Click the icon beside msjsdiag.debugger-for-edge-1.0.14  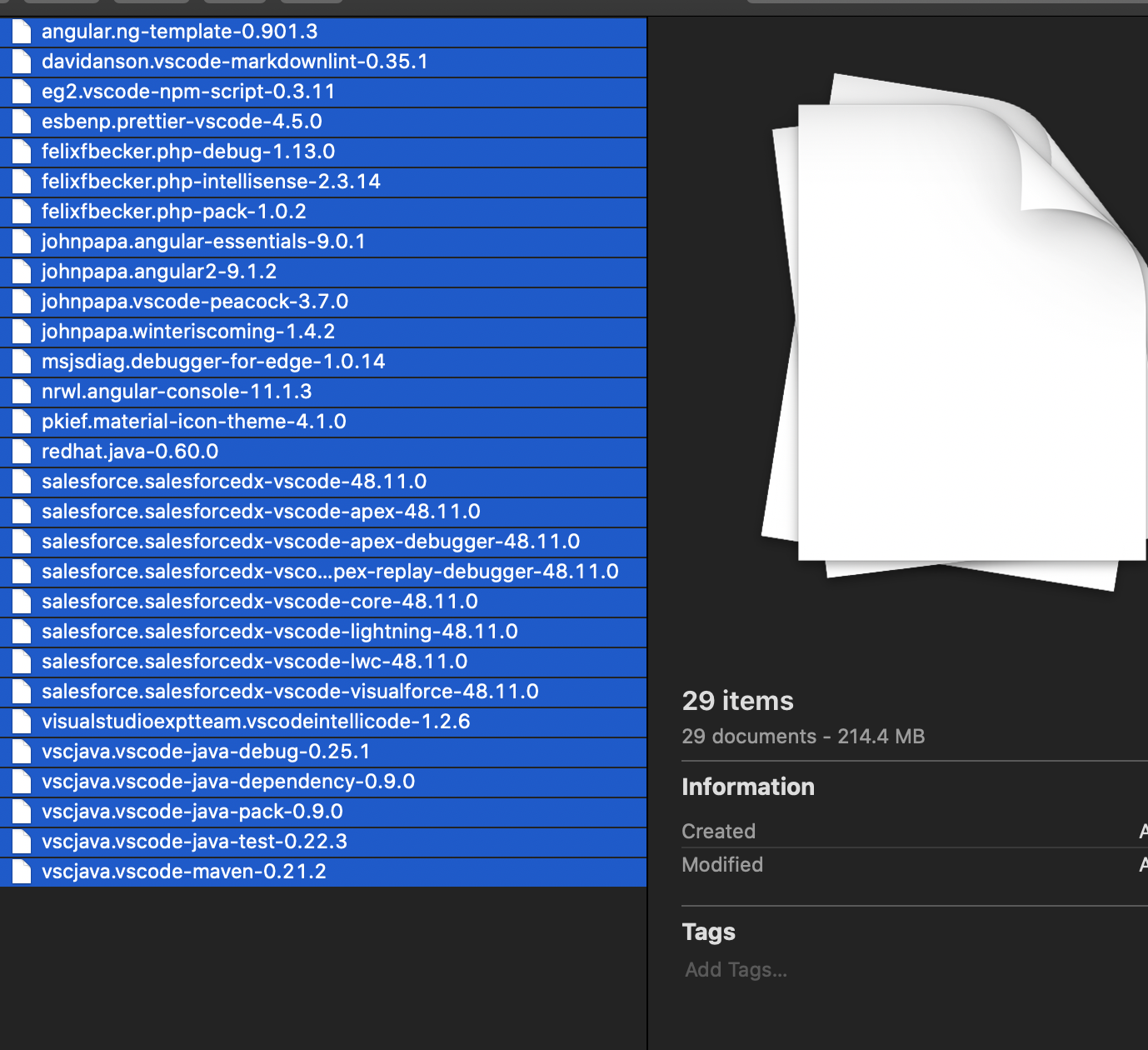[x=21, y=362]
